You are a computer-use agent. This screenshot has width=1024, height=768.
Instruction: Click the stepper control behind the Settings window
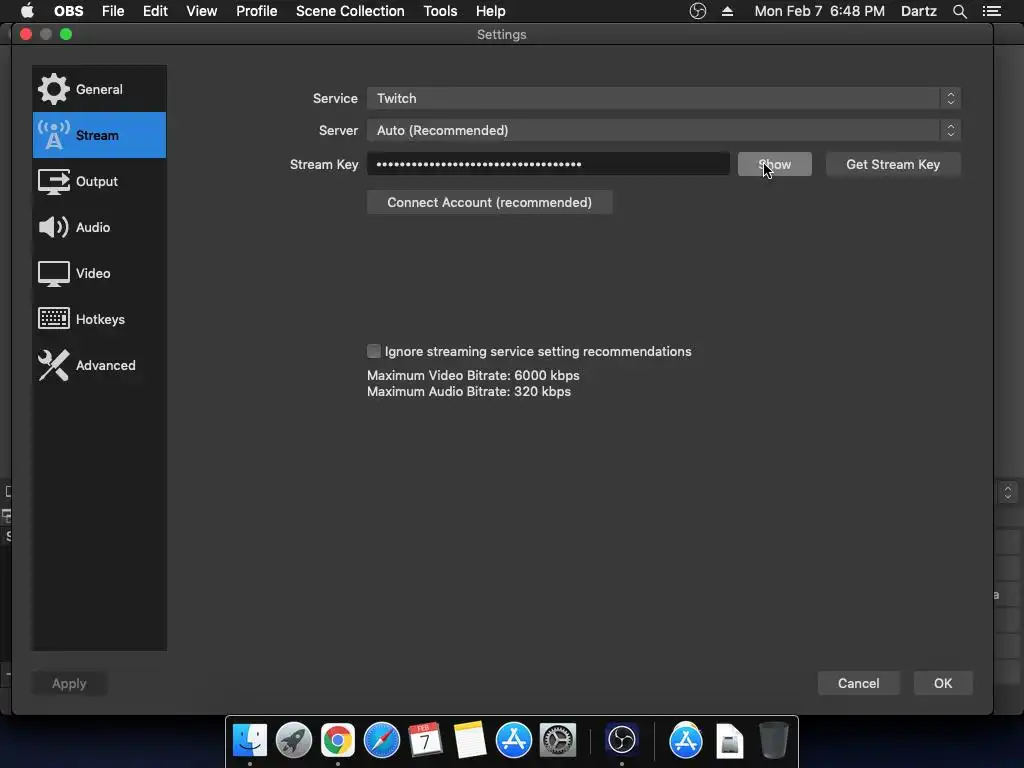click(1007, 492)
